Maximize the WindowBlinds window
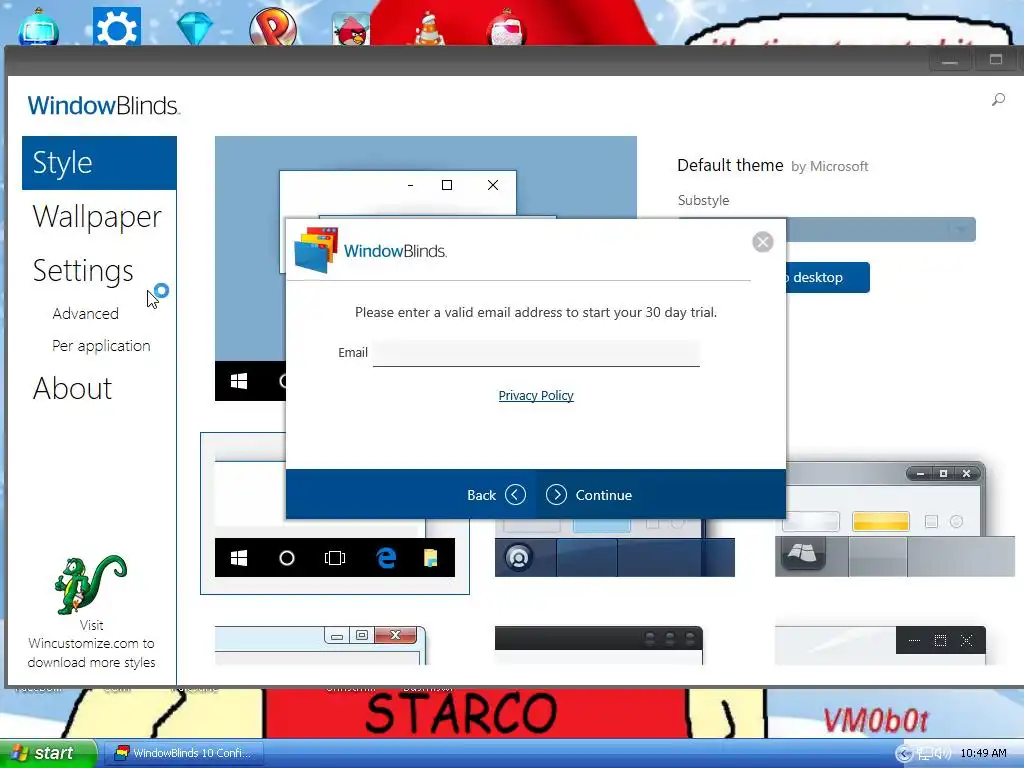This screenshot has height=768, width=1024. (995, 60)
